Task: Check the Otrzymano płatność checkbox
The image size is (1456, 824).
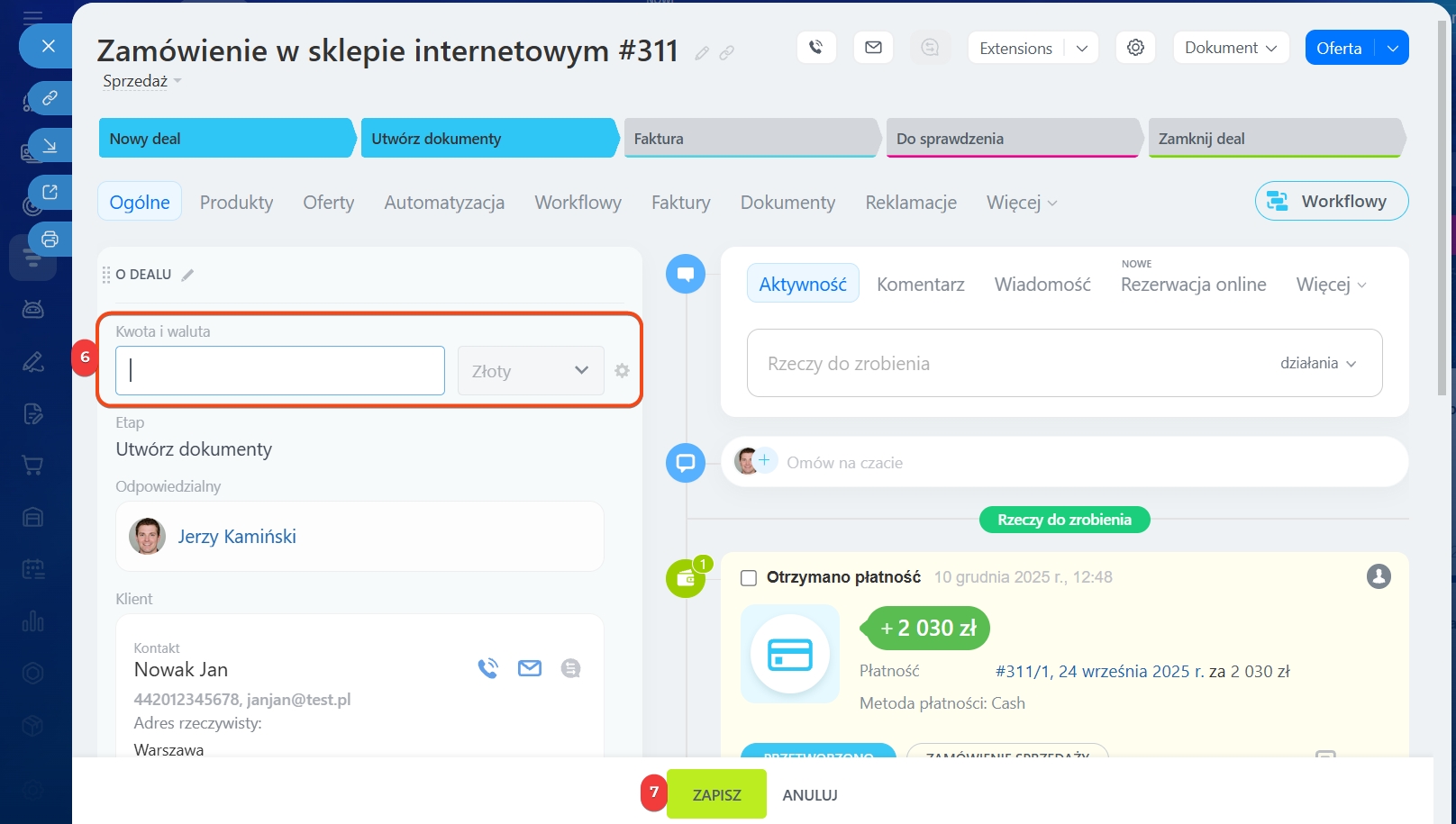Action: [748, 577]
